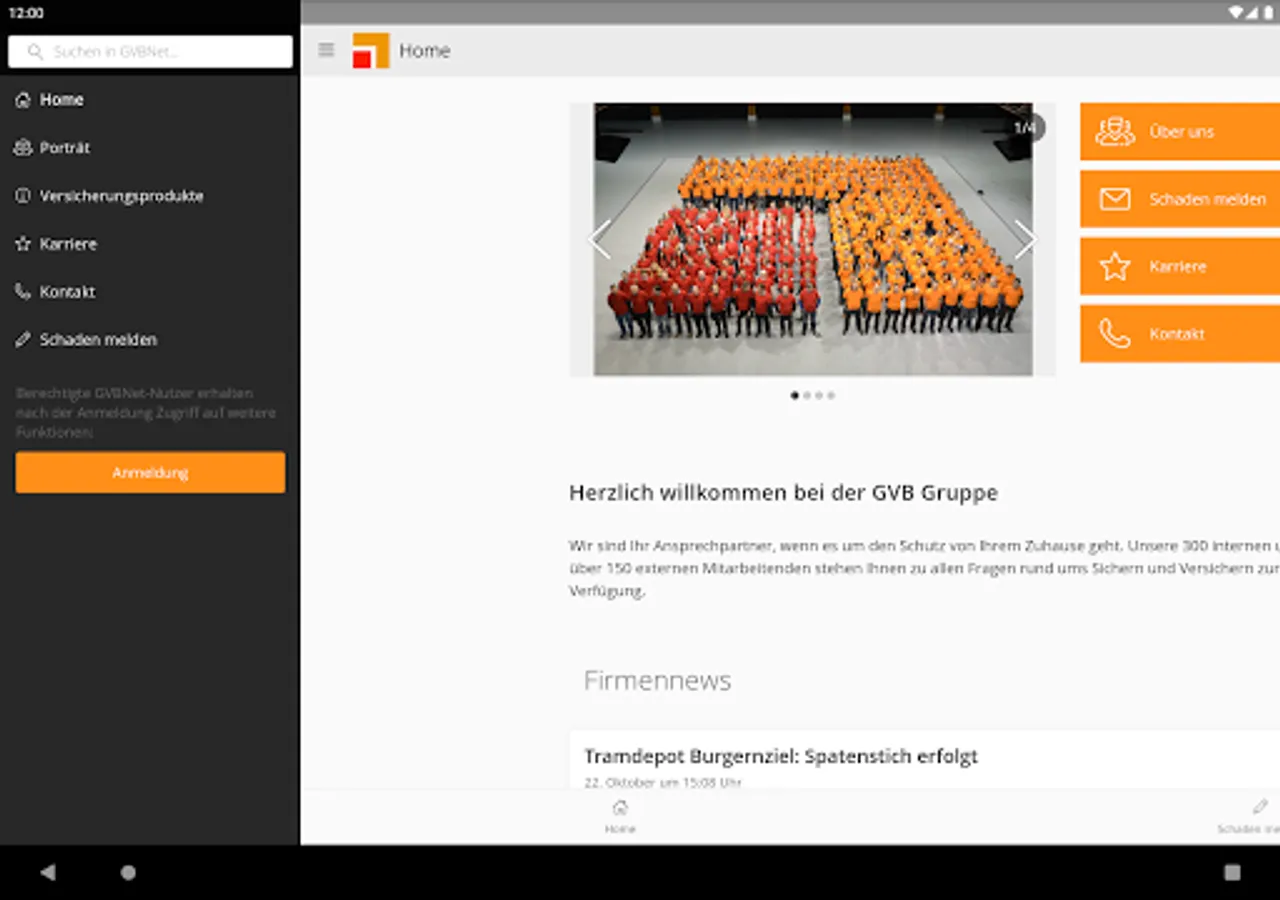Open the Karriere orange tile
This screenshot has width=1280, height=900.
1180,266
